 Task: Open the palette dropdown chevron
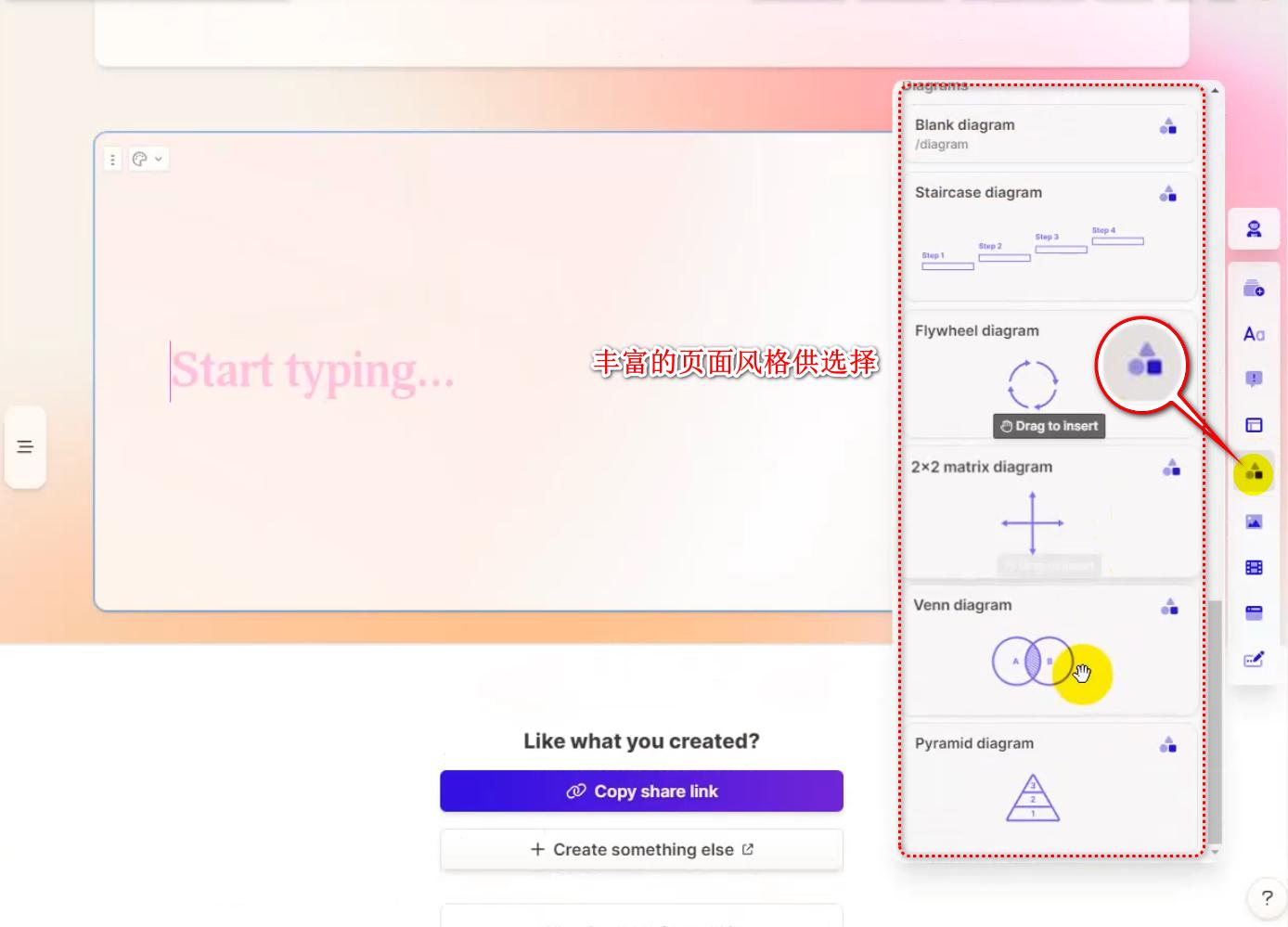pos(158,159)
